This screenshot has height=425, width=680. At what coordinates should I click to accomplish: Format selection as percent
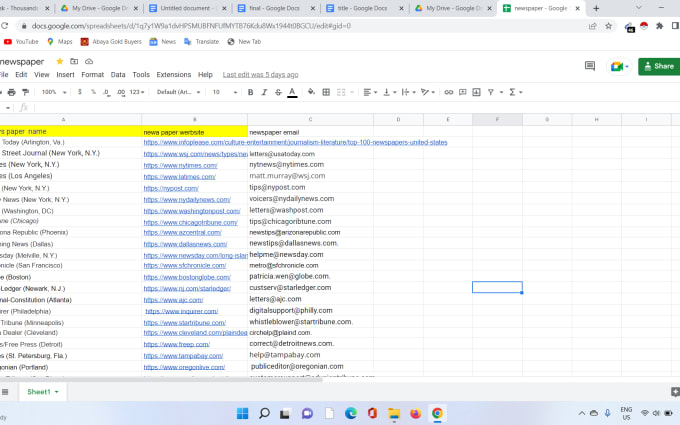coord(93,92)
